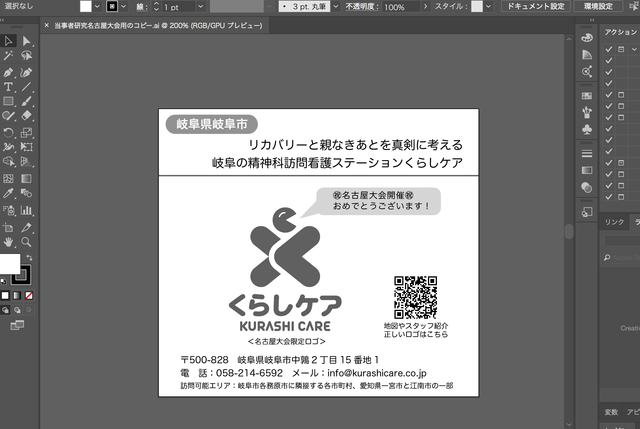Toggle the second Actions row checkmark
640x429 pixels.
(x=609, y=60)
